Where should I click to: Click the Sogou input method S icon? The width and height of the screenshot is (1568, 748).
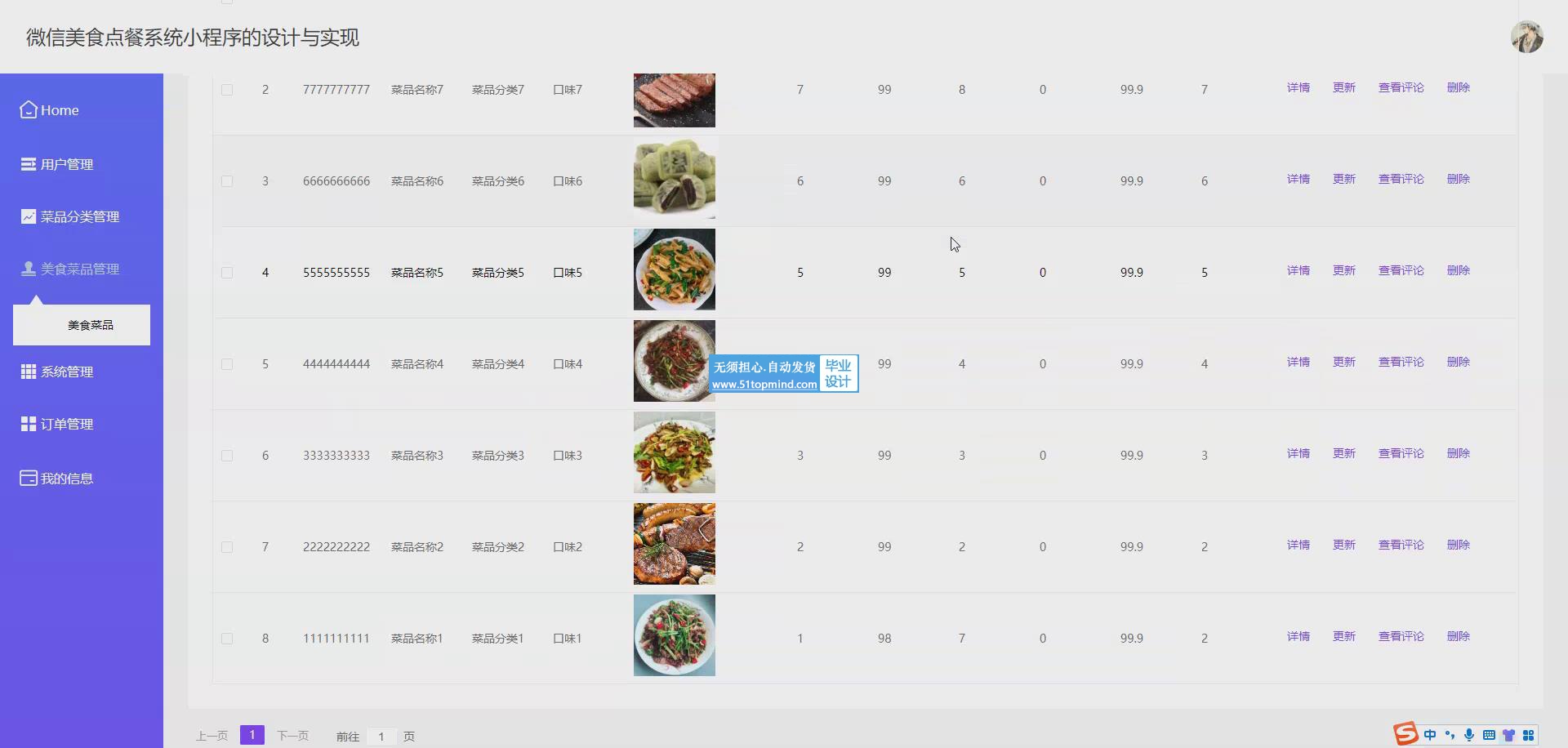1405,734
